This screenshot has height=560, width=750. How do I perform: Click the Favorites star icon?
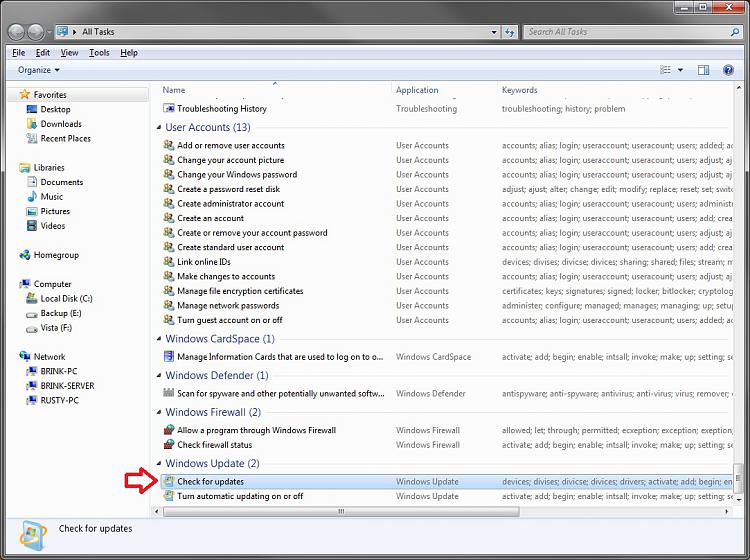click(x=24, y=94)
